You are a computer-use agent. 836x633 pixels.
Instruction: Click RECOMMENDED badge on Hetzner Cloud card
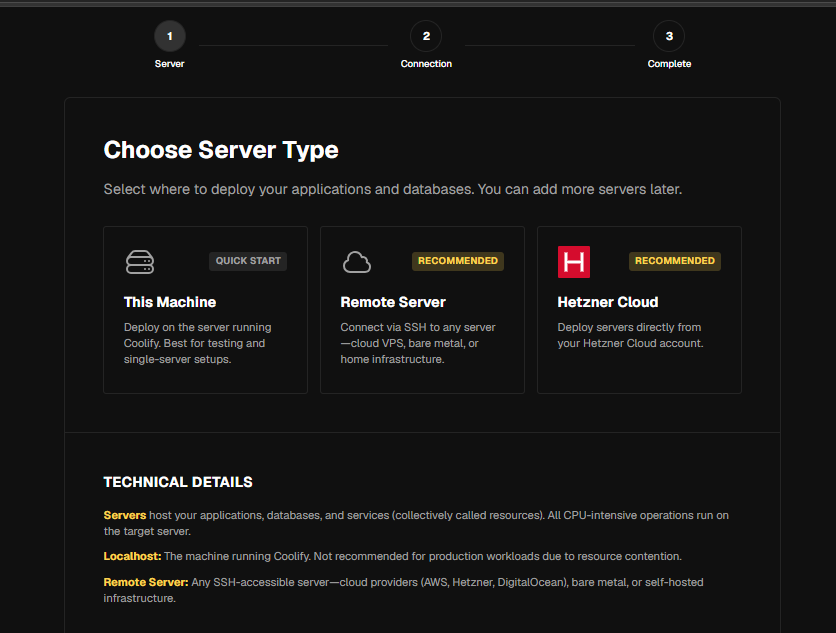[674, 261]
